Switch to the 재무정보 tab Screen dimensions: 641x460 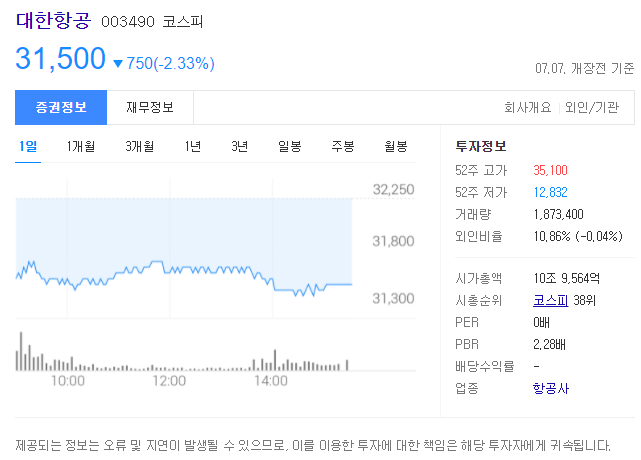pyautogui.click(x=150, y=108)
